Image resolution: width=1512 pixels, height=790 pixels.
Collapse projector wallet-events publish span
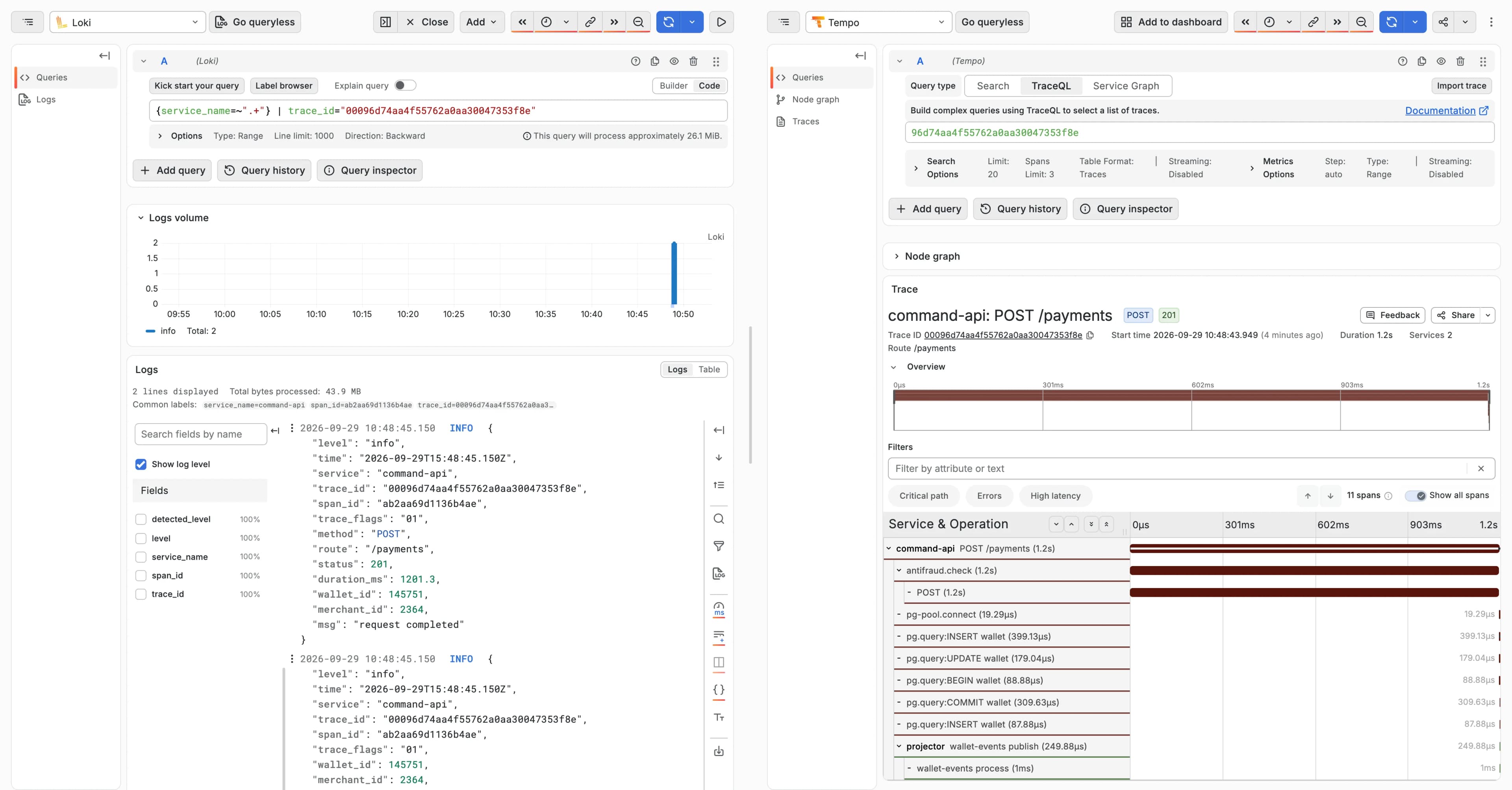pyautogui.click(x=899, y=747)
